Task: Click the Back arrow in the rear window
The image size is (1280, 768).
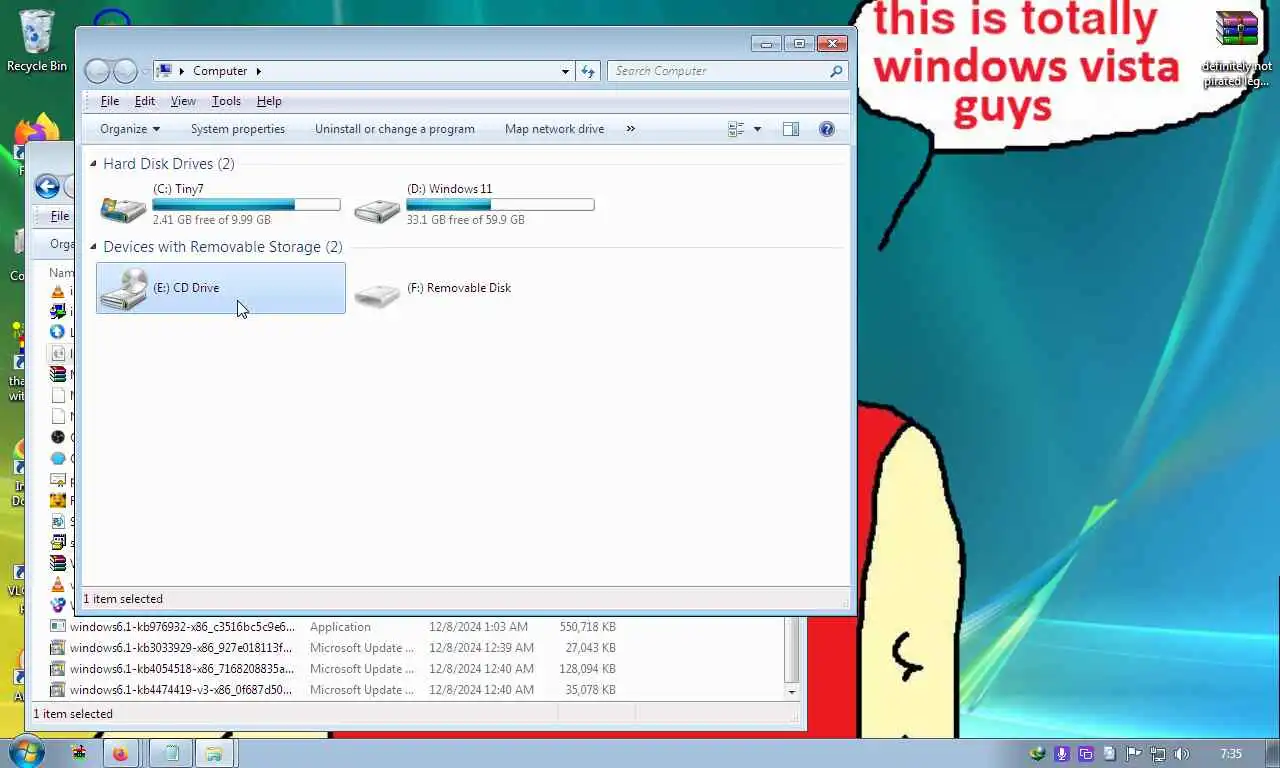Action: tap(47, 186)
